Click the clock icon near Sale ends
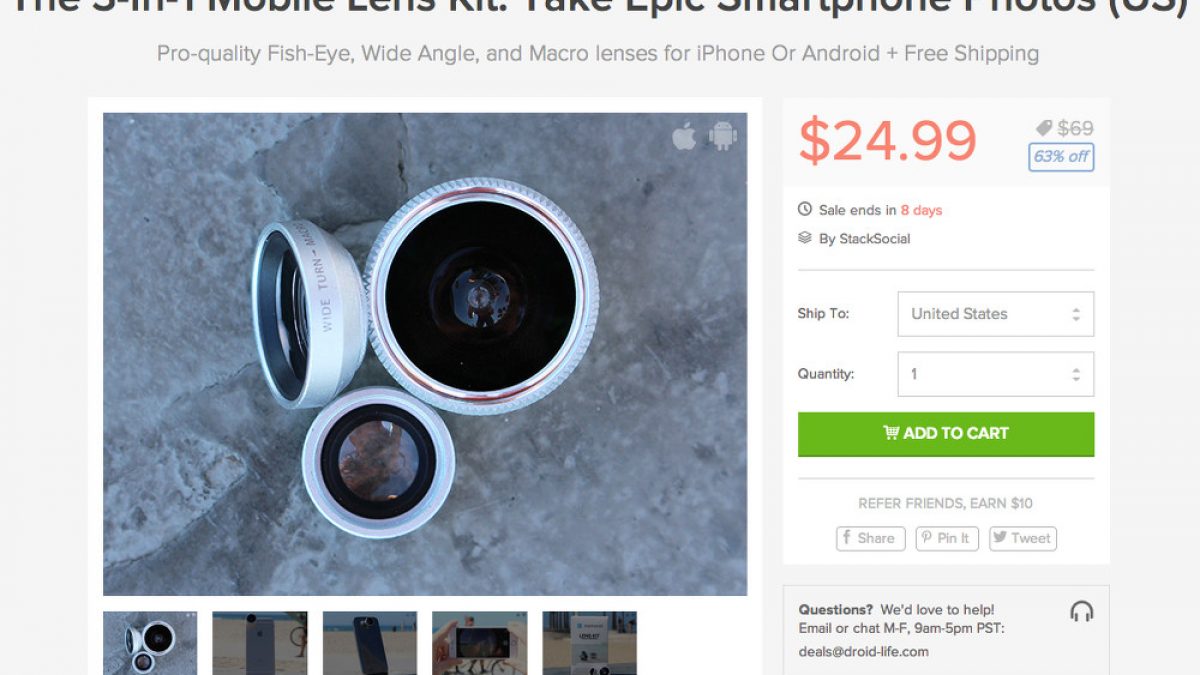 (805, 210)
